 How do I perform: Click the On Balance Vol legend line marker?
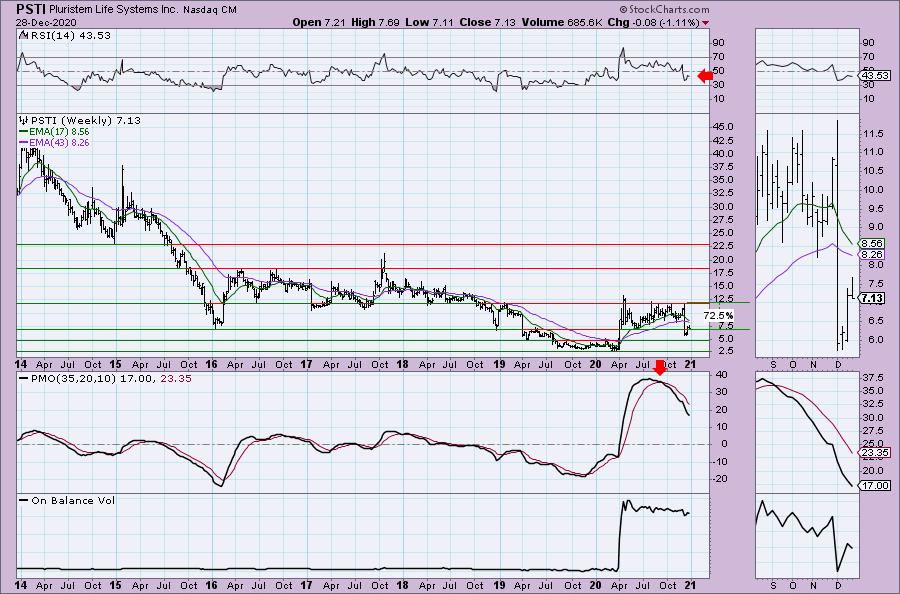pos(23,500)
